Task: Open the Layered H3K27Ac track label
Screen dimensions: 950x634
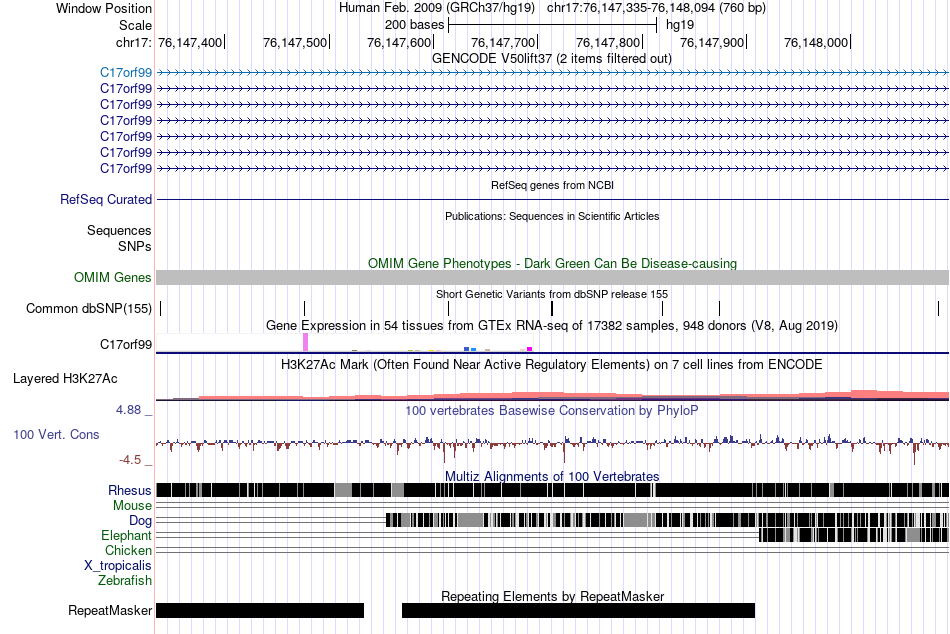Action: click(65, 379)
